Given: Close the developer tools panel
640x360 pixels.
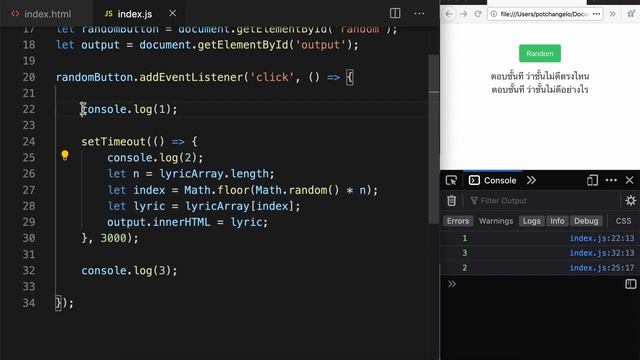Looking at the screenshot, I should click(629, 180).
